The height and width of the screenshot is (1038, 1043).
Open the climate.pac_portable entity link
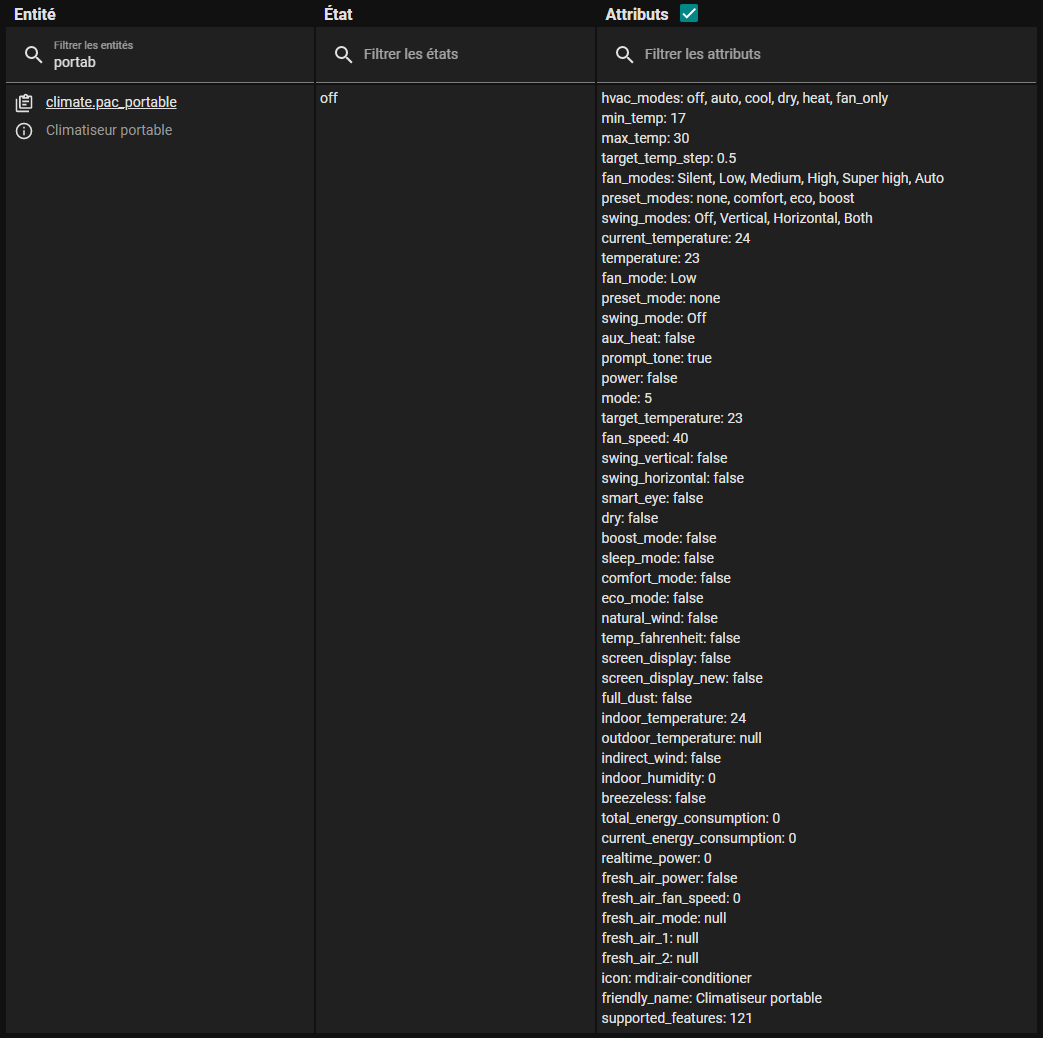point(111,102)
